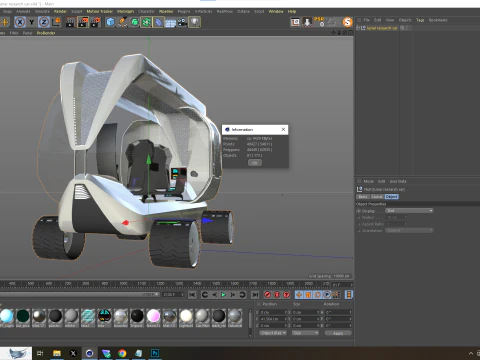Image resolution: width=480 pixels, height=360 pixels.
Task: Click the Apply coordinates button
Action: pyautogui.click(x=338, y=333)
